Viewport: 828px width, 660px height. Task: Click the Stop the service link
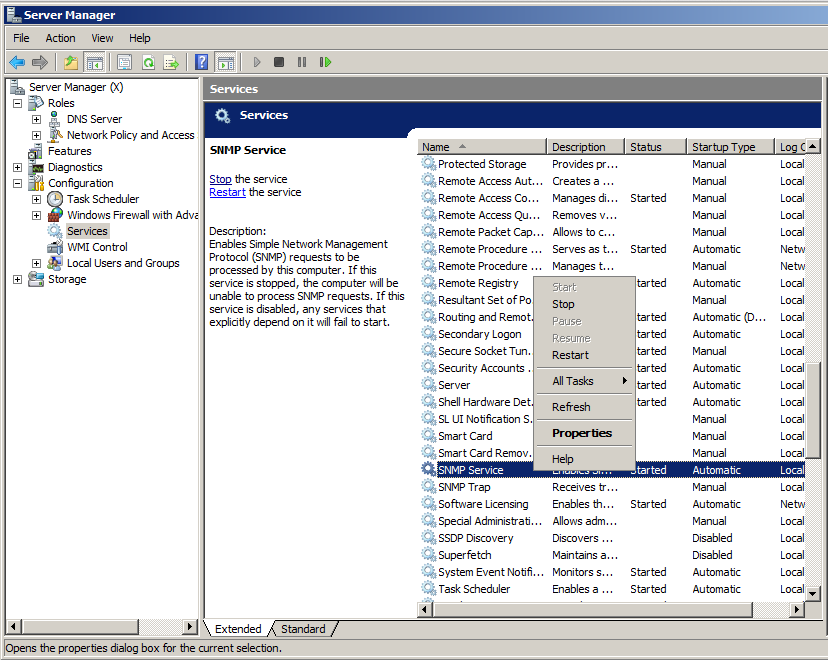click(220, 179)
